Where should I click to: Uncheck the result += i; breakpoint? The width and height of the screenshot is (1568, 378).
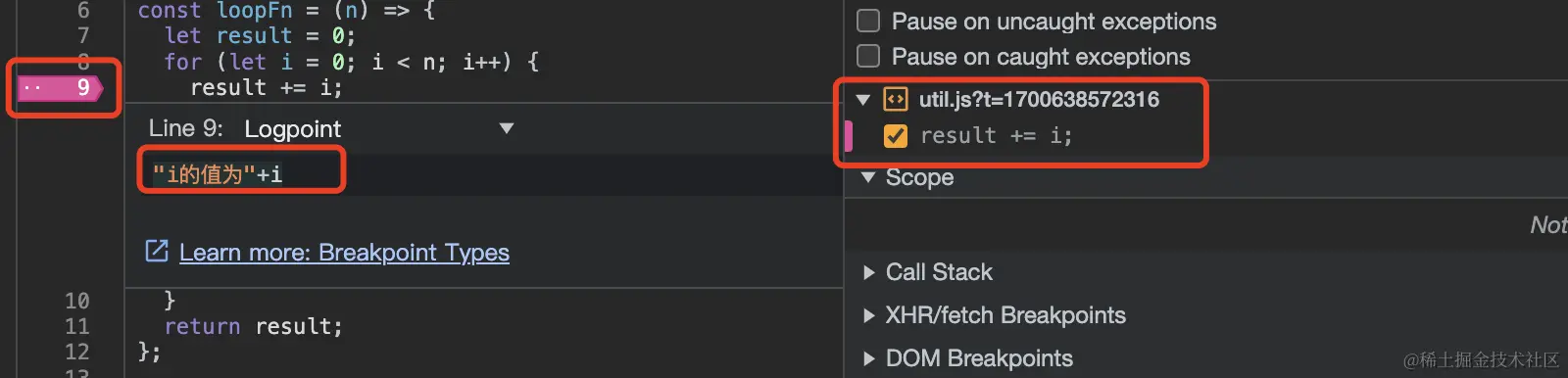[896, 136]
